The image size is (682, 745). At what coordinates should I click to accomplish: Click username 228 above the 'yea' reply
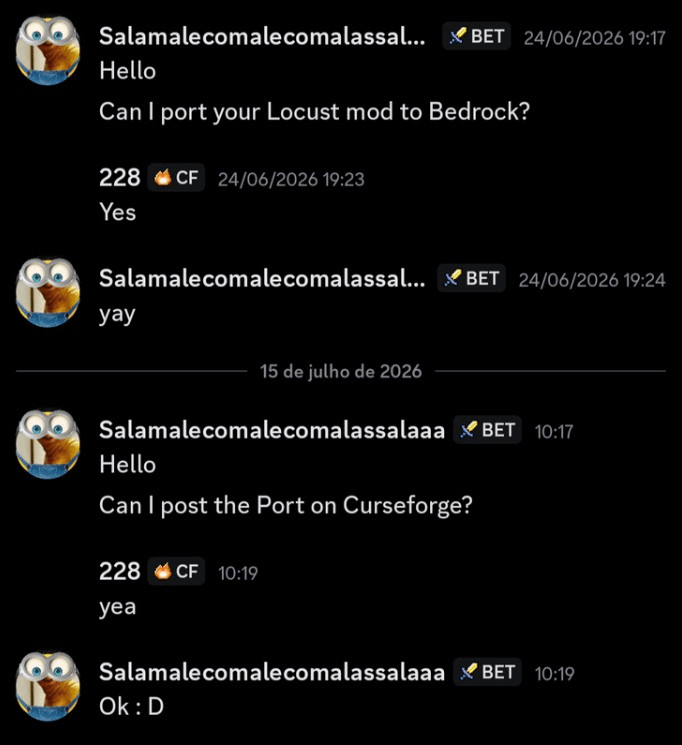[119, 571]
